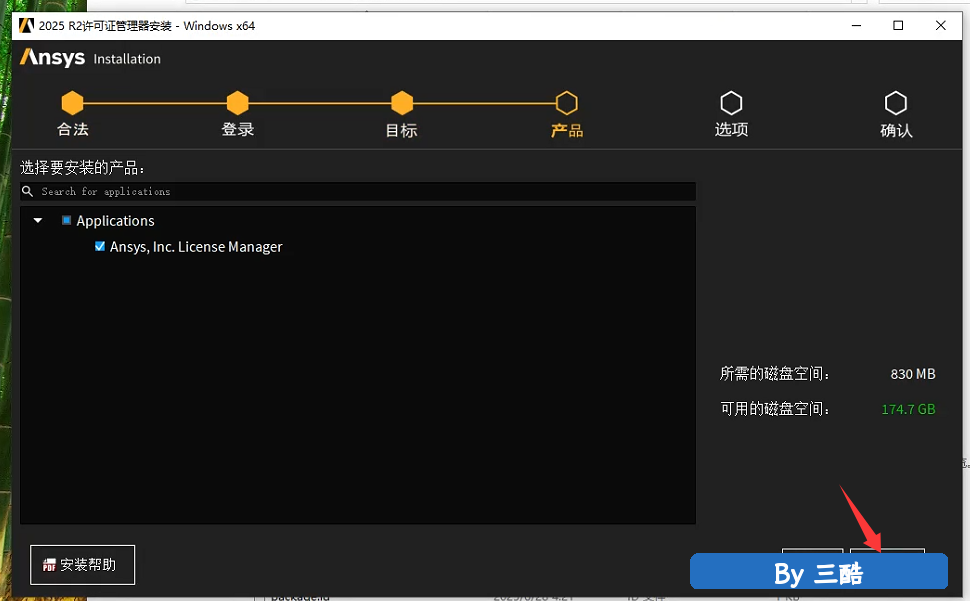The height and width of the screenshot is (601, 970).
Task: Click the 可用的磁盘空间 label
Action: (775, 409)
